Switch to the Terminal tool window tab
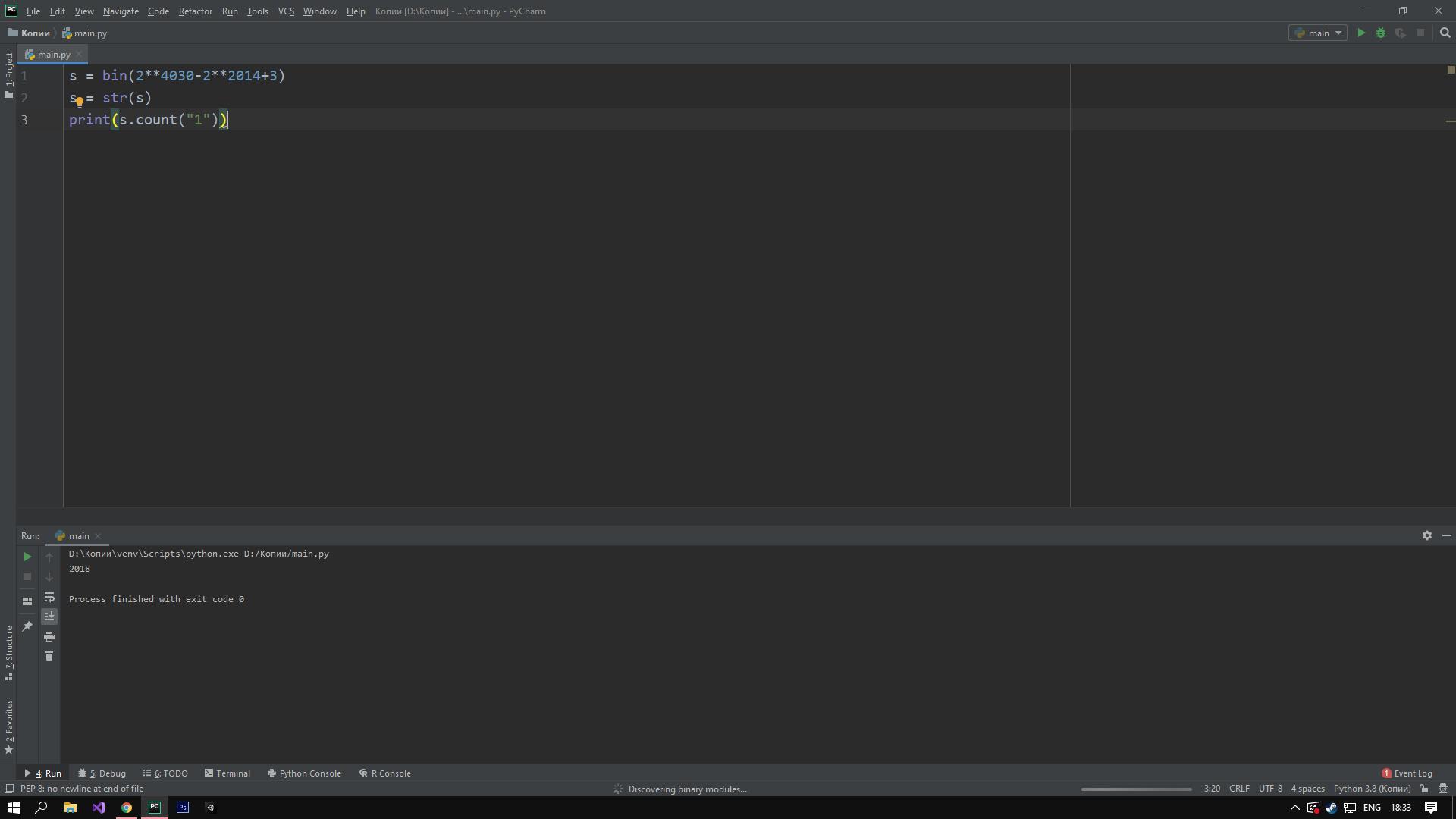1456x819 pixels. [x=227, y=773]
